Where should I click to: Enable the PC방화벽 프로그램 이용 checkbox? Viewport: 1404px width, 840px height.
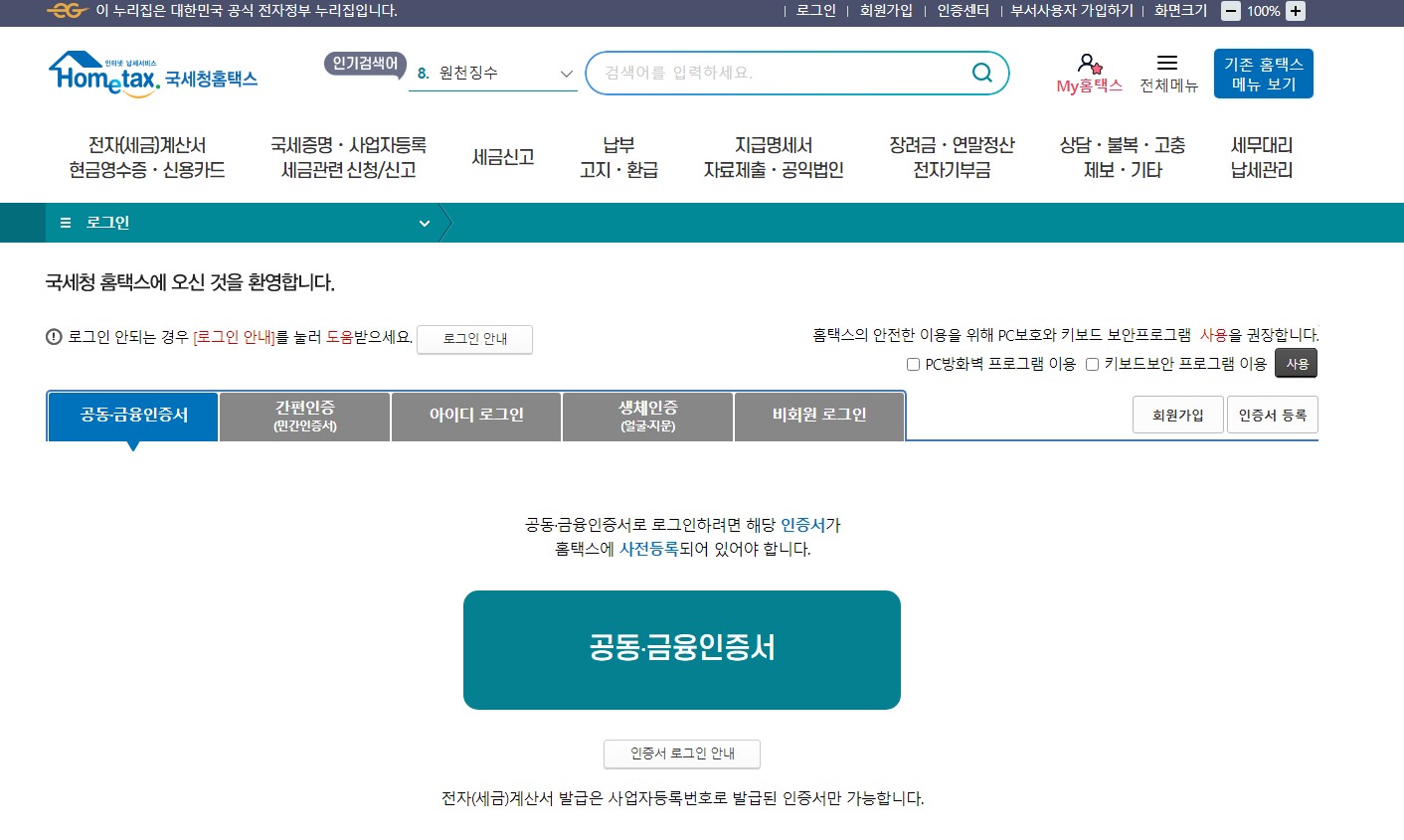pyautogui.click(x=913, y=364)
